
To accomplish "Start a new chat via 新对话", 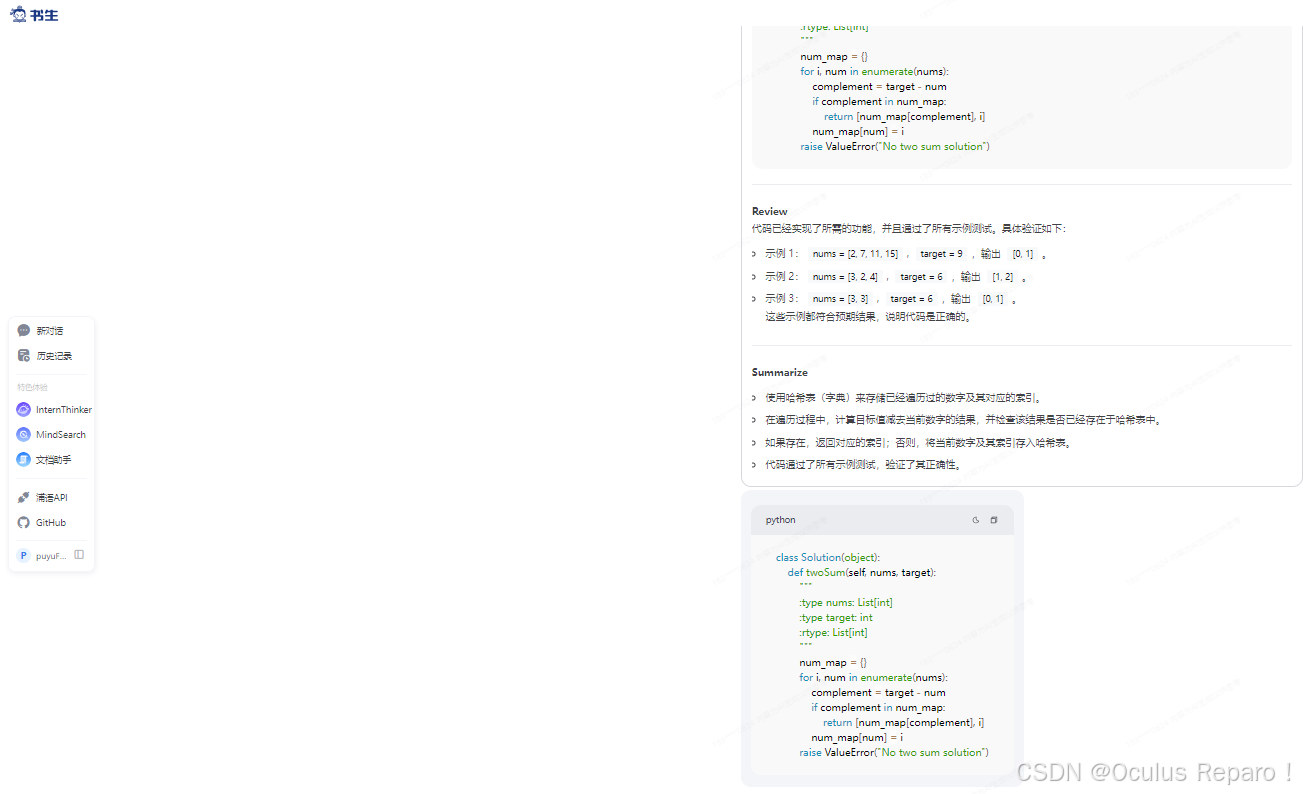I will pyautogui.click(x=51, y=330).
